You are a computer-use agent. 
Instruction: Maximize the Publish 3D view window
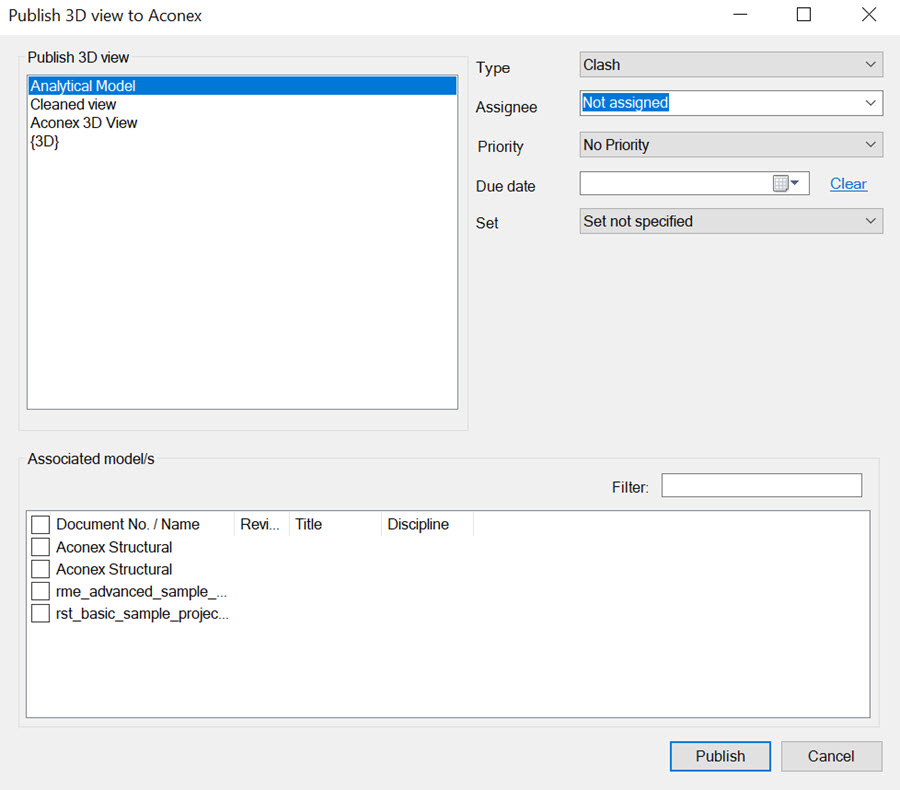(804, 14)
